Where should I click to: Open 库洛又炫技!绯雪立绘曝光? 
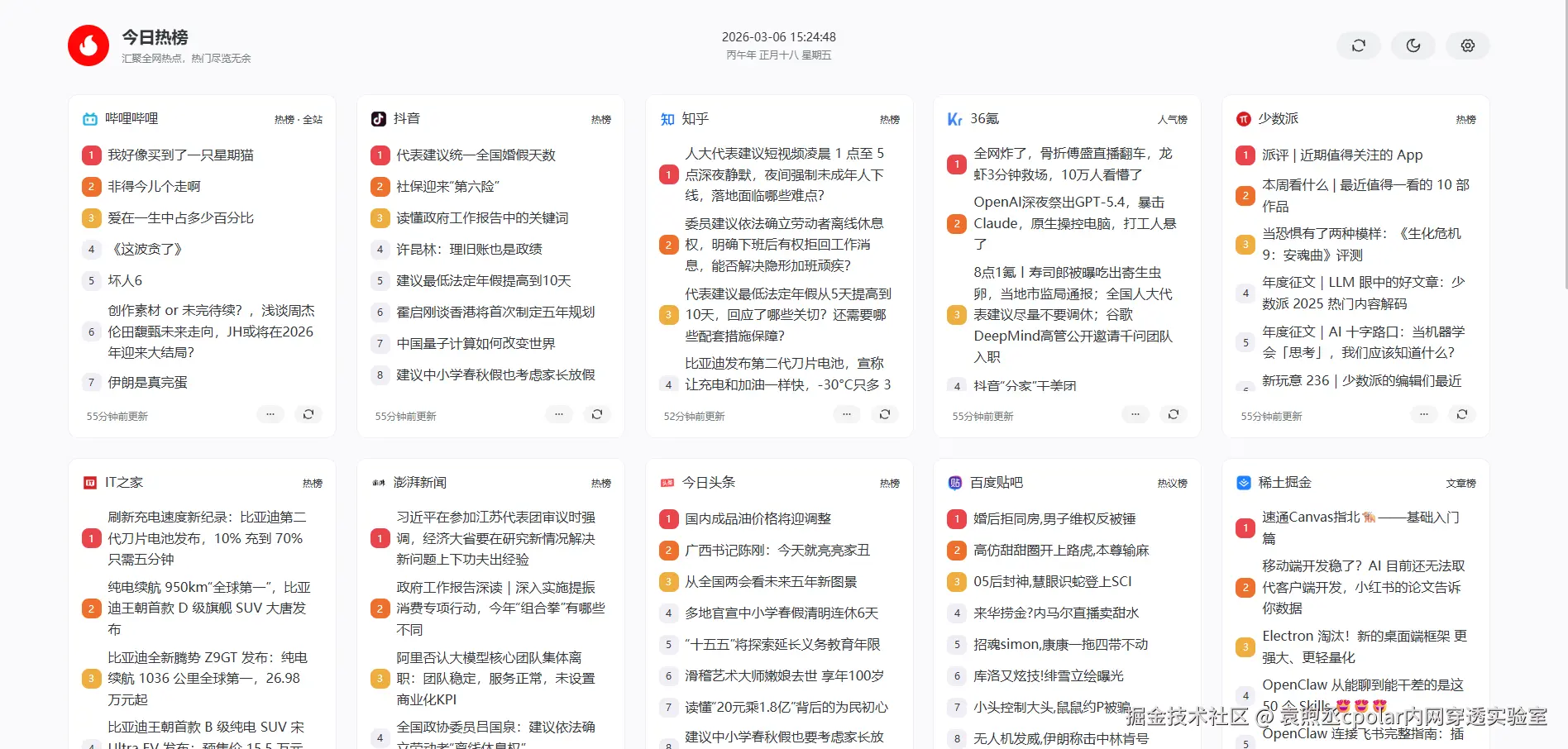tap(1048, 676)
